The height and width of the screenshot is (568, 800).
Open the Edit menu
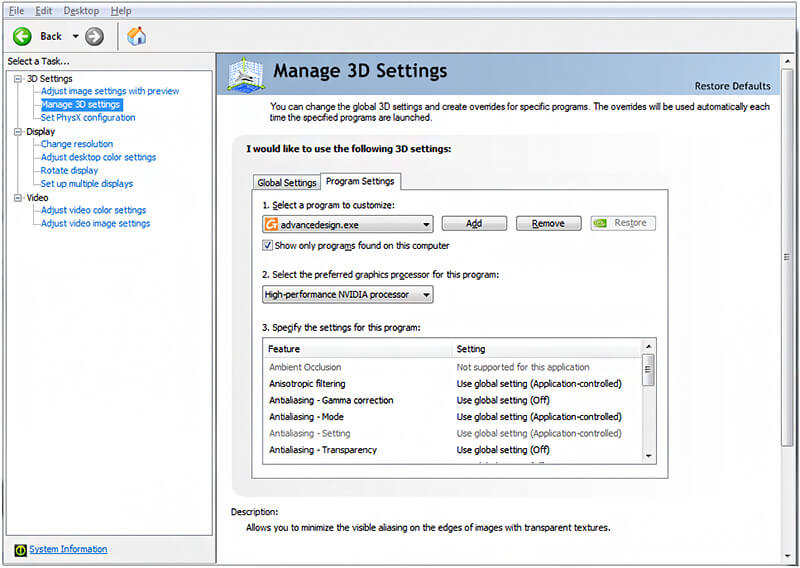pyautogui.click(x=44, y=11)
